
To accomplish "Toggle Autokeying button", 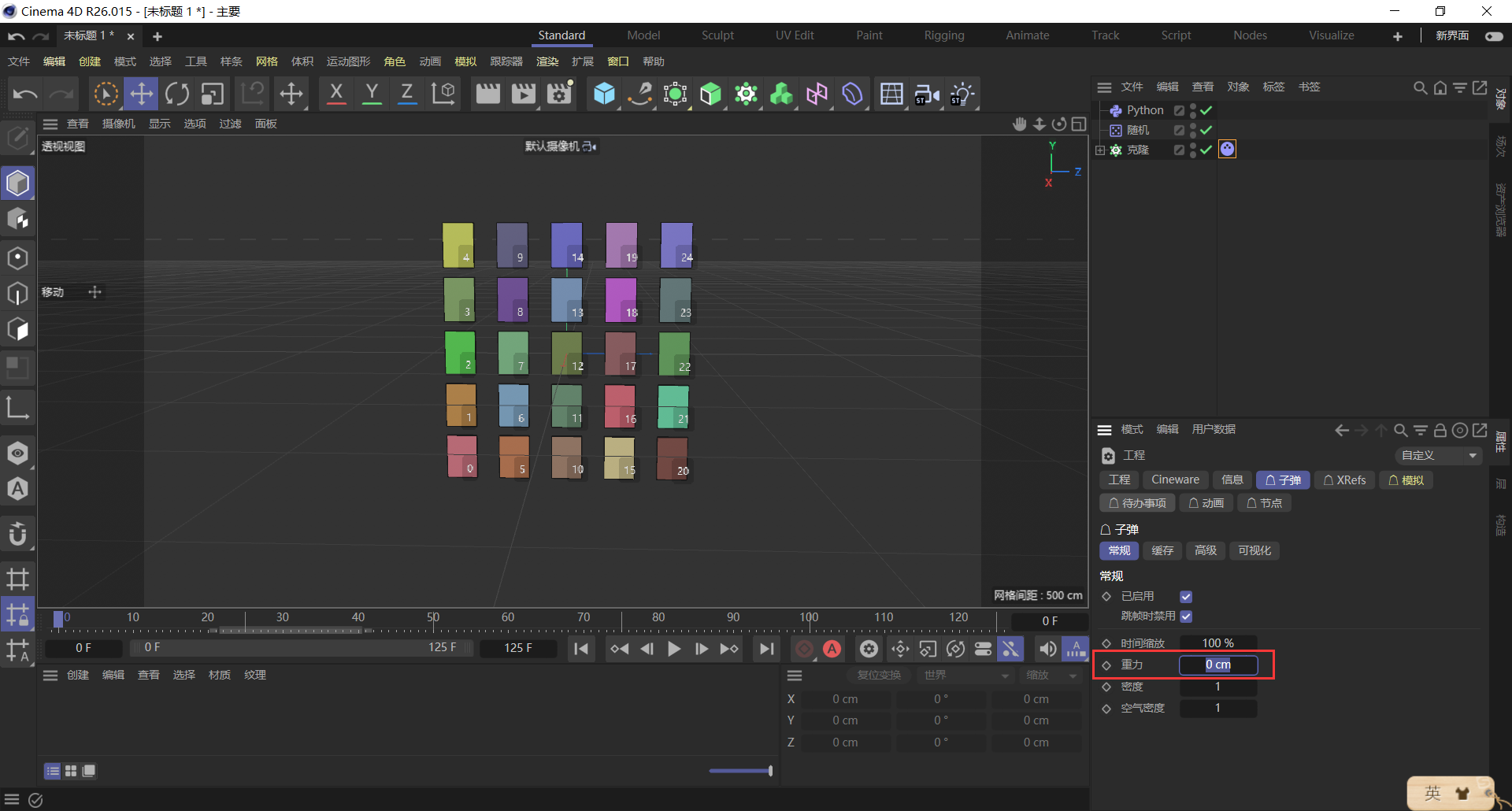I will point(832,649).
